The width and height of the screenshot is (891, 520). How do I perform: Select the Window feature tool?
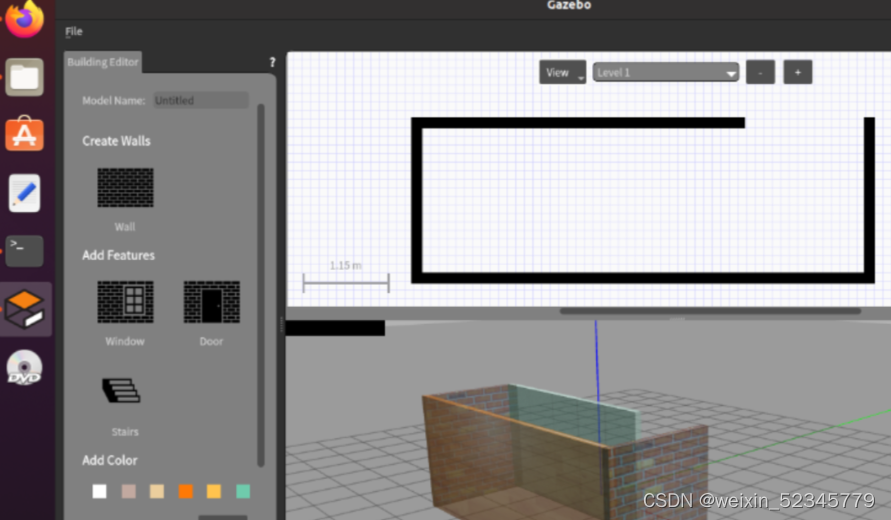125,302
